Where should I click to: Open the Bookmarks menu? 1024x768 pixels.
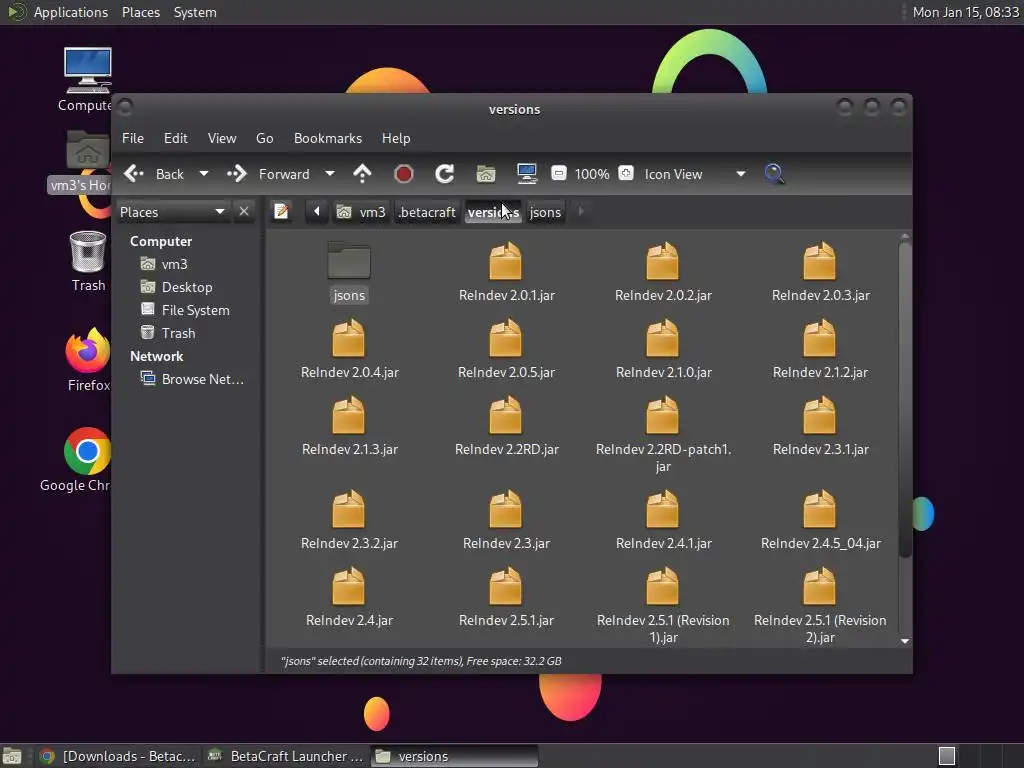327,138
